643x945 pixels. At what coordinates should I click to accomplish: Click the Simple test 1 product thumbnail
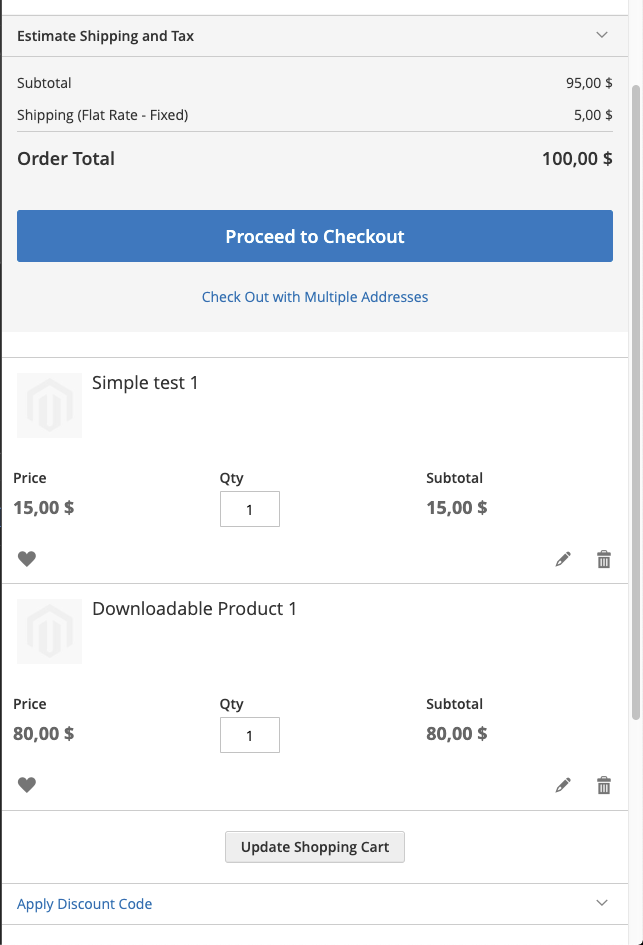49,405
